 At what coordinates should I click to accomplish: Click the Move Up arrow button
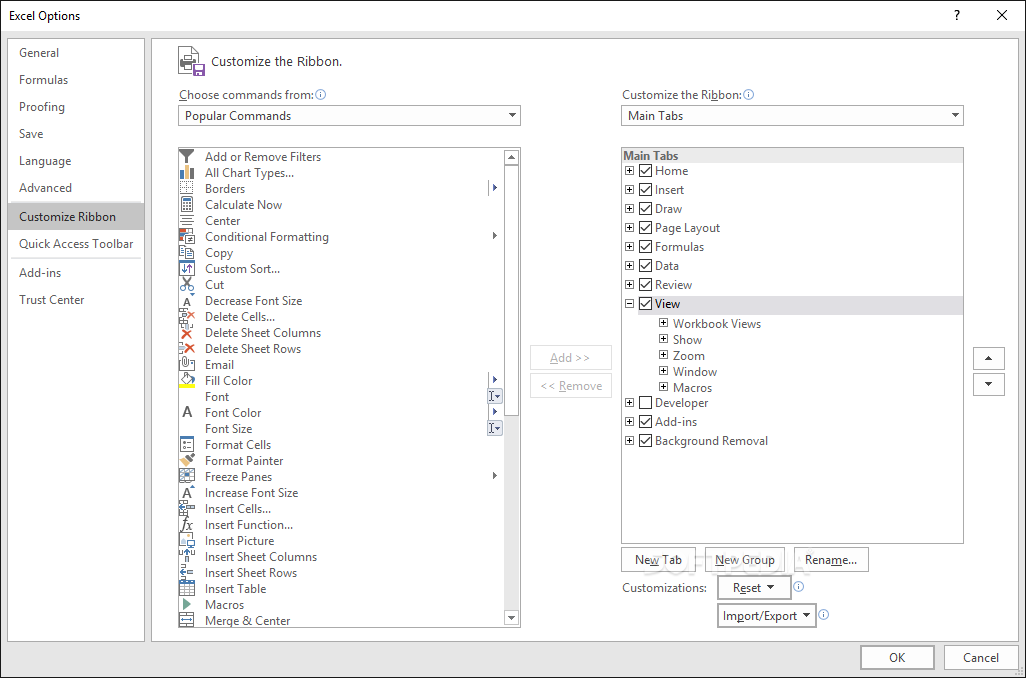click(x=989, y=358)
